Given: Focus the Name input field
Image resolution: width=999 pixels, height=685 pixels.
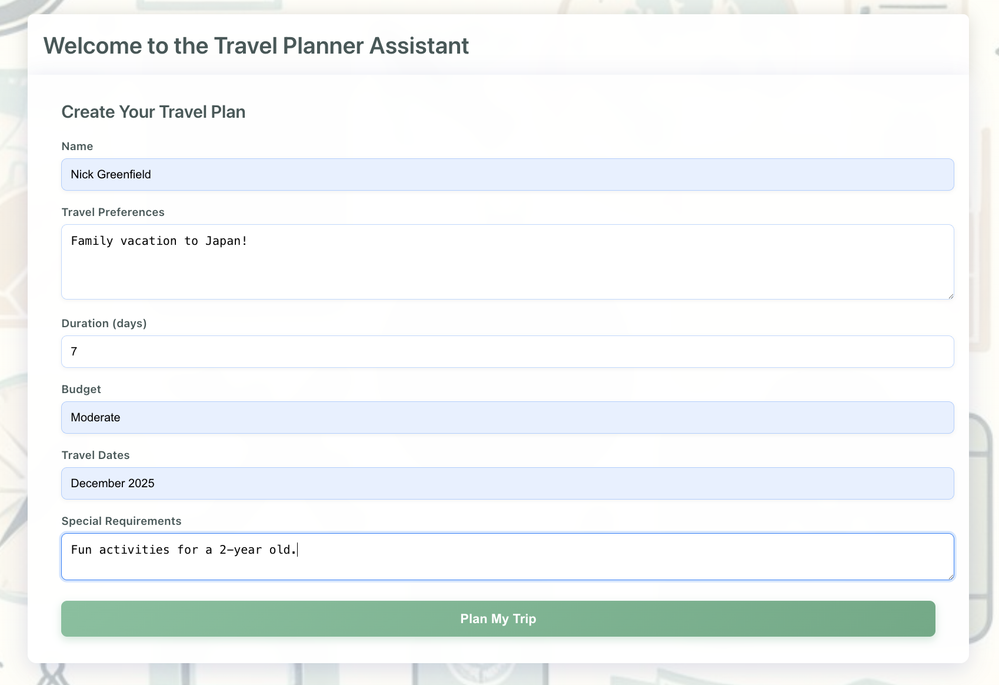Looking at the screenshot, I should 507,175.
